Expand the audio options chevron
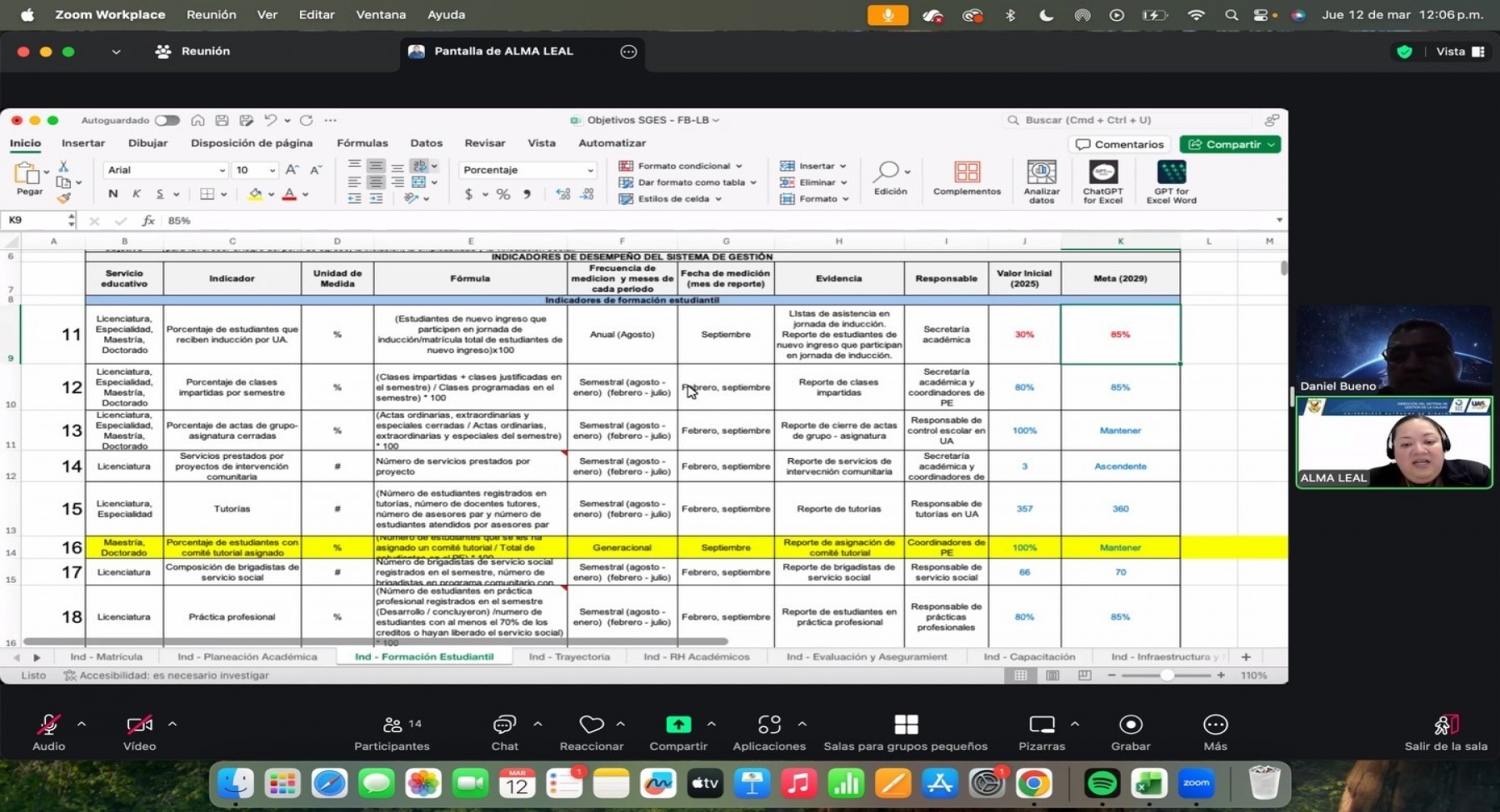Screen dimensions: 1500x812 point(82,725)
